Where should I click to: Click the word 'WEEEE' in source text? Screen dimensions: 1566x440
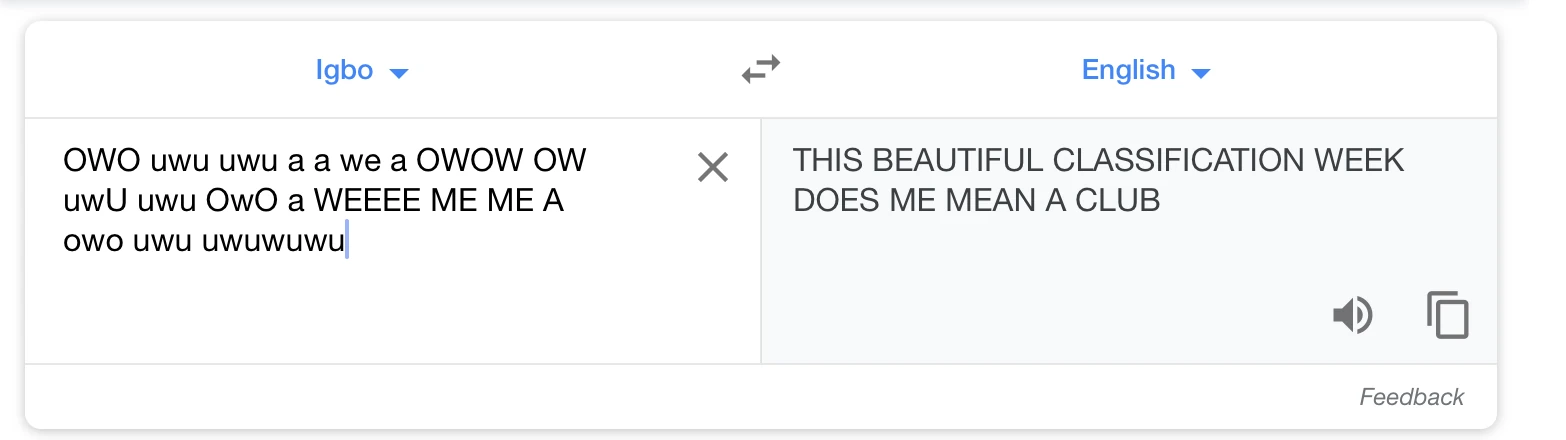pos(367,202)
